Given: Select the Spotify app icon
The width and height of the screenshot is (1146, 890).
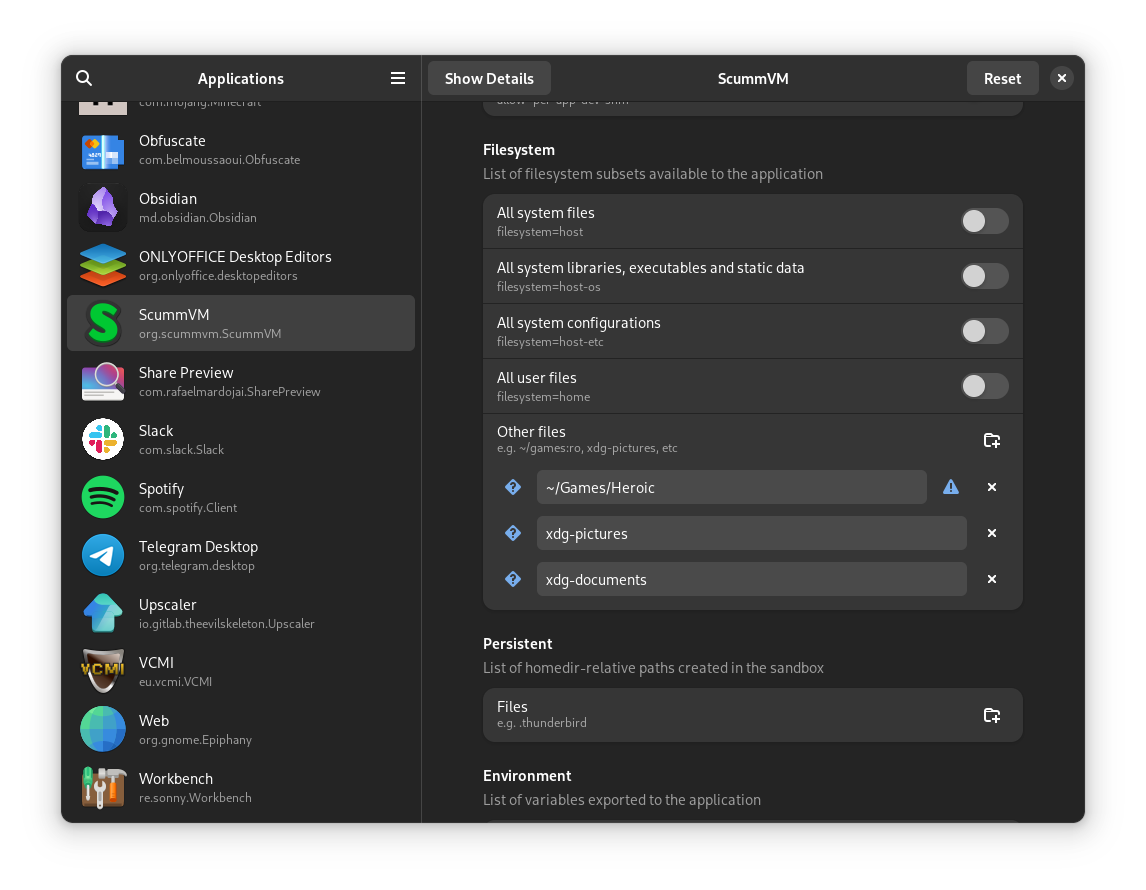Looking at the screenshot, I should point(103,498).
